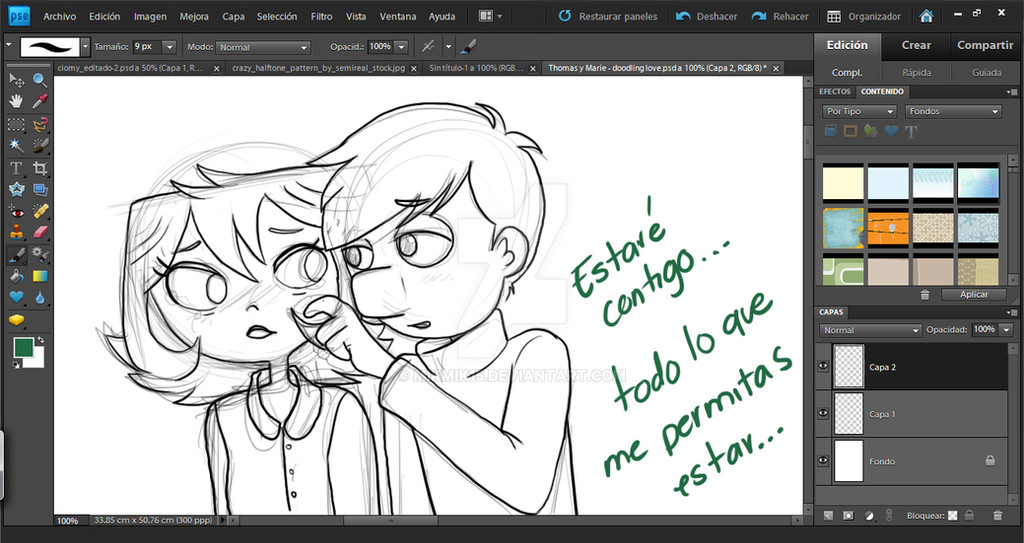This screenshot has height=543, width=1024.
Task: Filter content by graphics leaf icon
Action: point(871,131)
